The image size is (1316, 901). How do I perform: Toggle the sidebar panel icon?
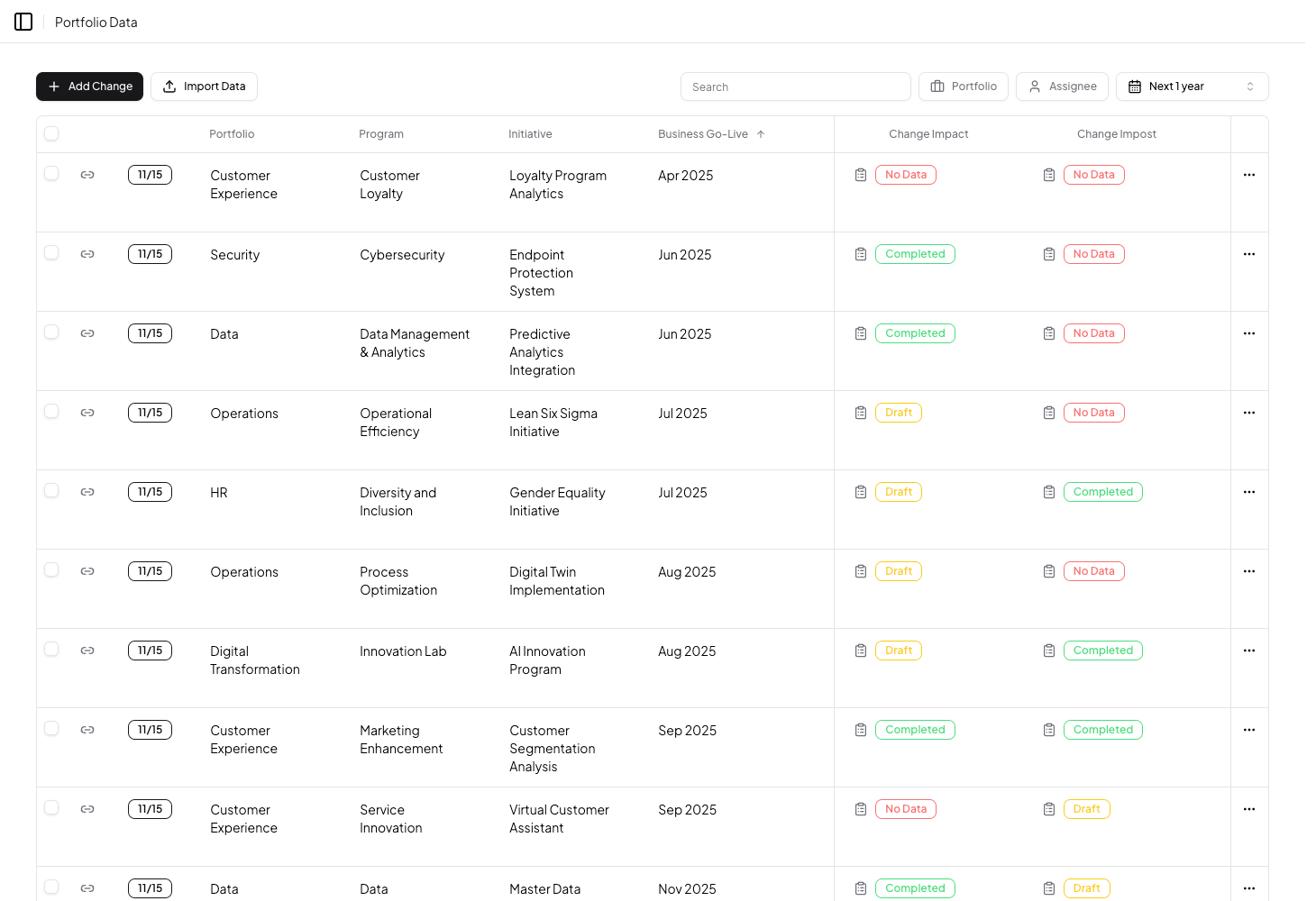23,22
